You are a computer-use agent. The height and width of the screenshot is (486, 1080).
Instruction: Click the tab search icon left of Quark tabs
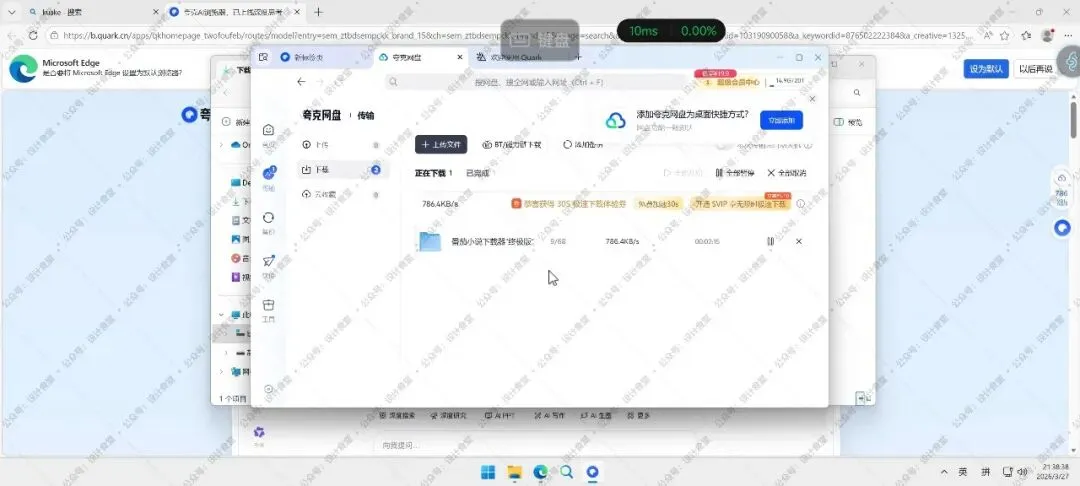point(262,58)
